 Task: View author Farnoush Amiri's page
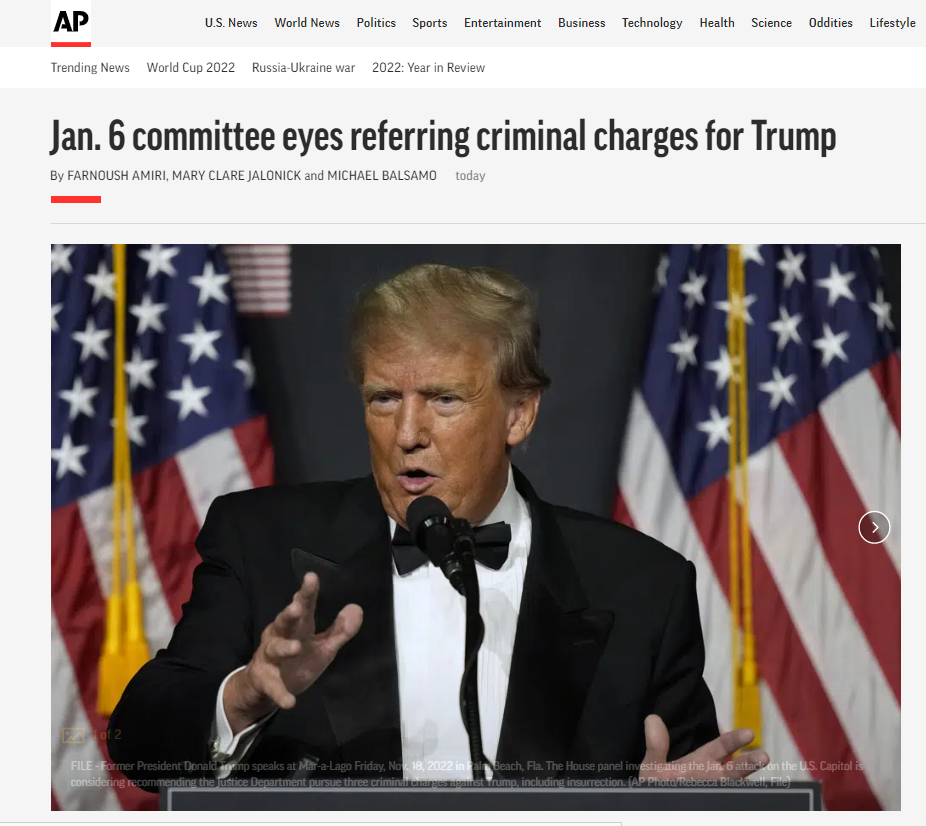(116, 176)
